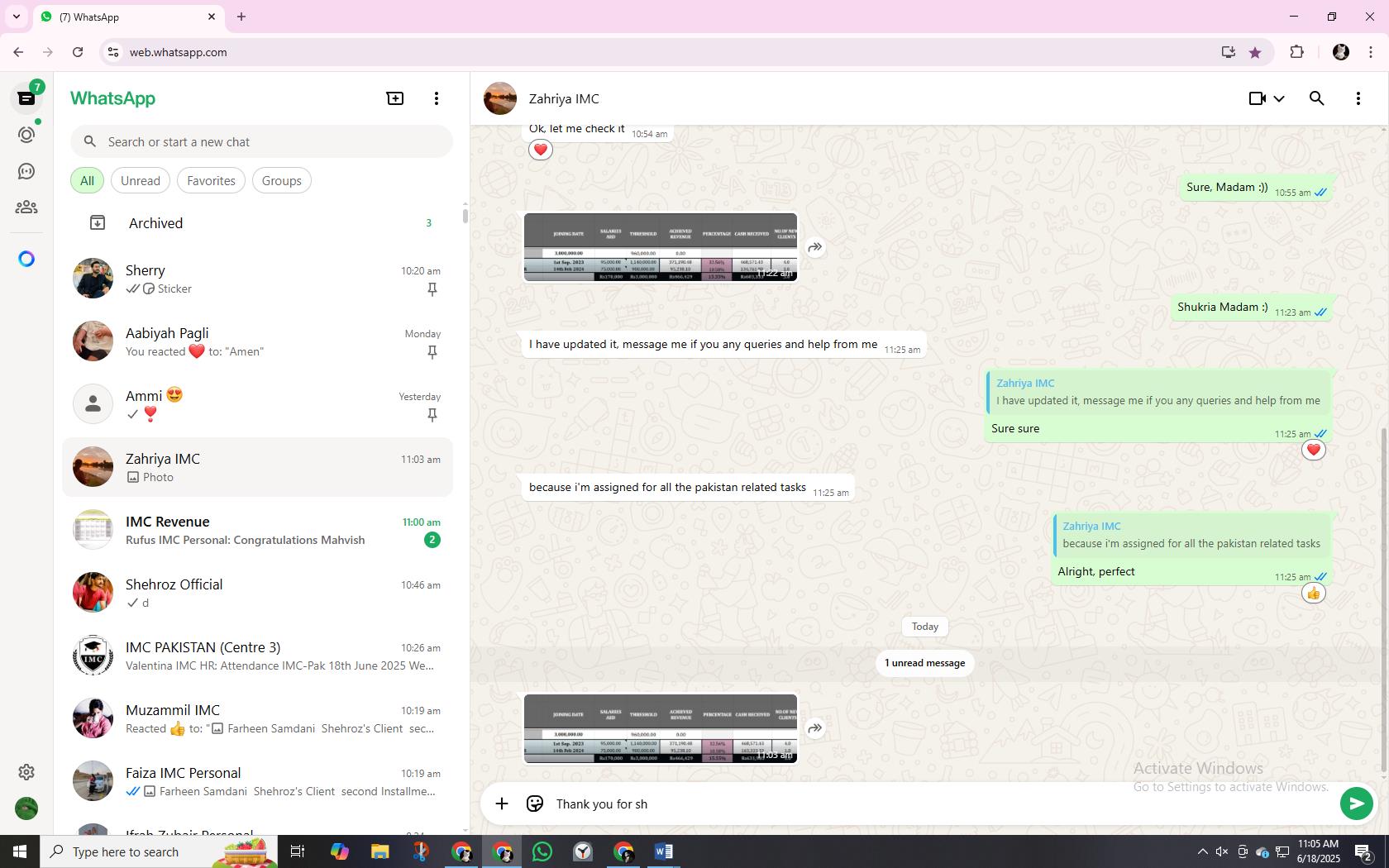This screenshot has width=1389, height=868.
Task: Open the Meta AI circle icon
Action: click(x=26, y=259)
